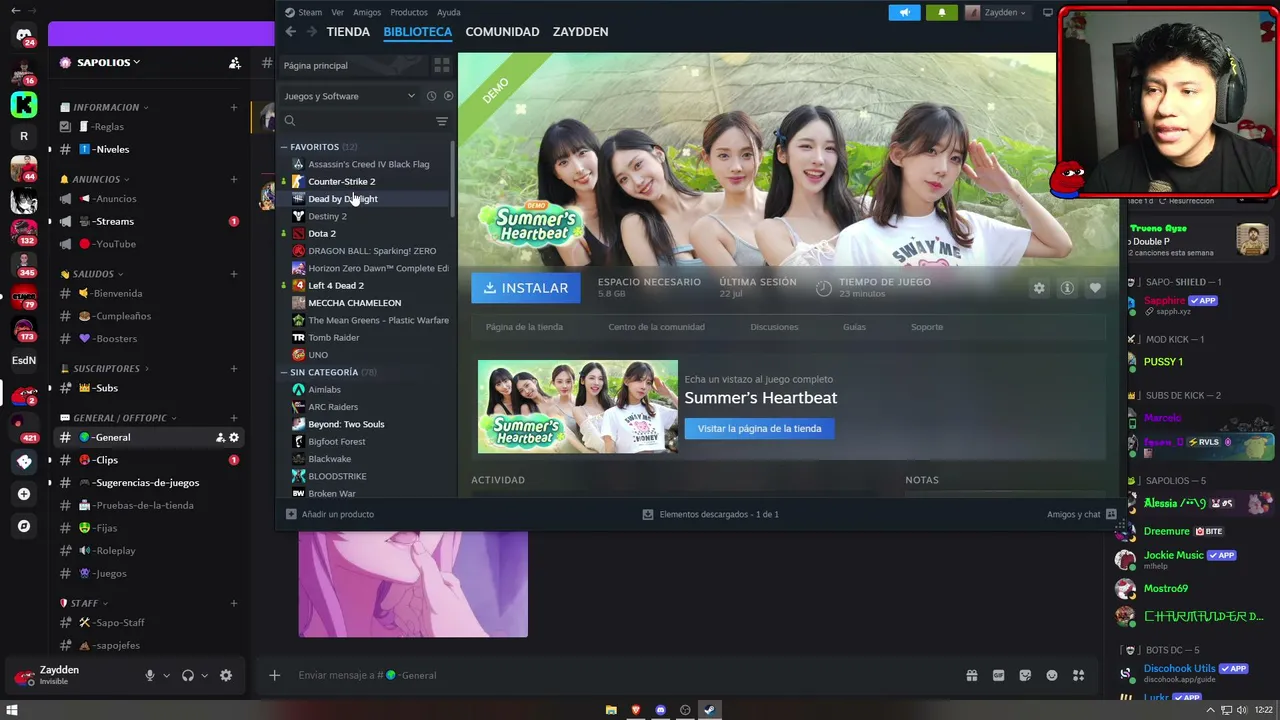1280x720 pixels.
Task: Open File Explorer from the taskbar
Action: point(611,710)
